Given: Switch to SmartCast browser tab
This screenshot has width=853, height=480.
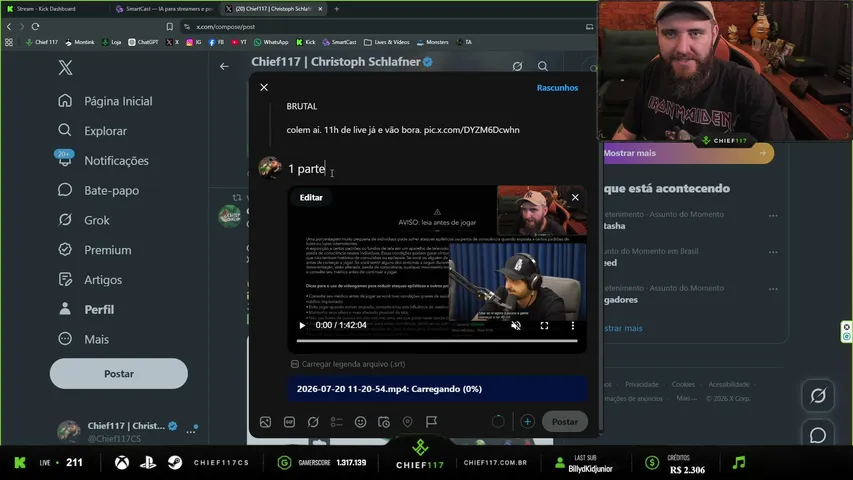Looking at the screenshot, I should (x=164, y=9).
